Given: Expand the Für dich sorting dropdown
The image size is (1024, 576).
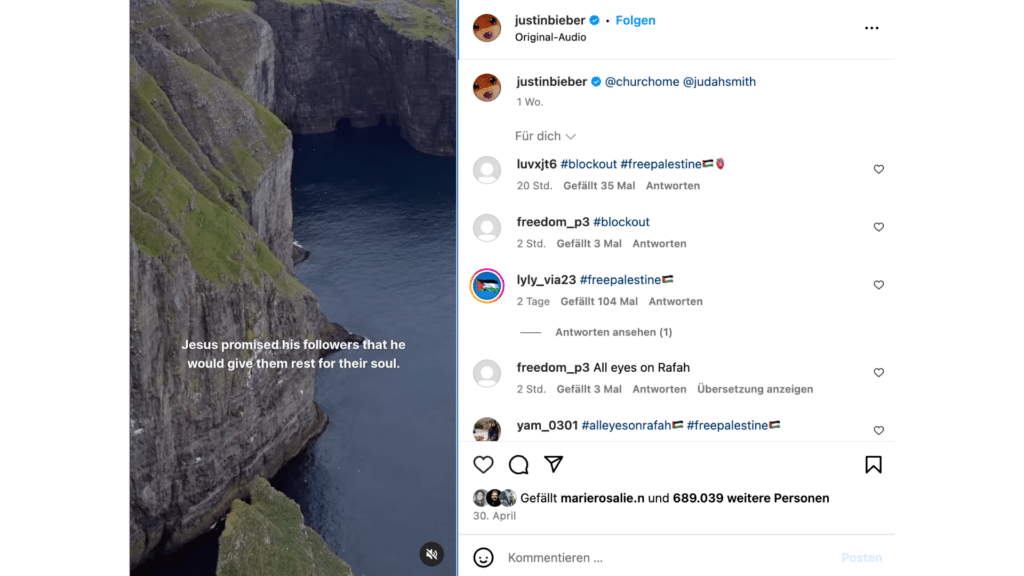Looking at the screenshot, I should (x=545, y=136).
